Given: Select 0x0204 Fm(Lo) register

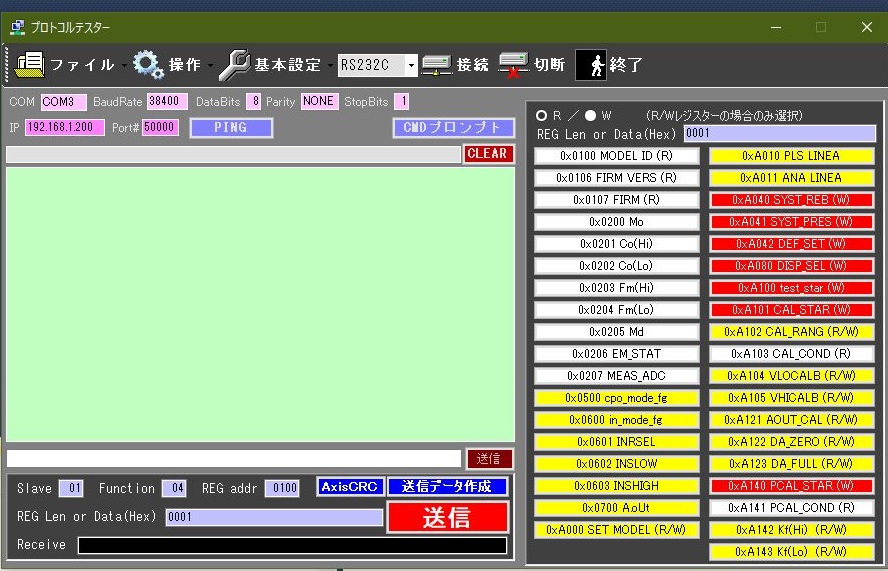Looking at the screenshot, I should click(x=617, y=310).
